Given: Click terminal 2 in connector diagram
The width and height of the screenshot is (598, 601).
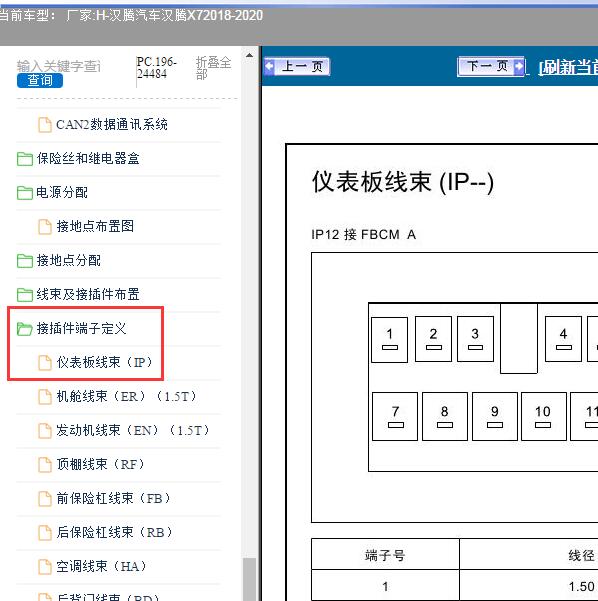Looking at the screenshot, I should point(433,339).
